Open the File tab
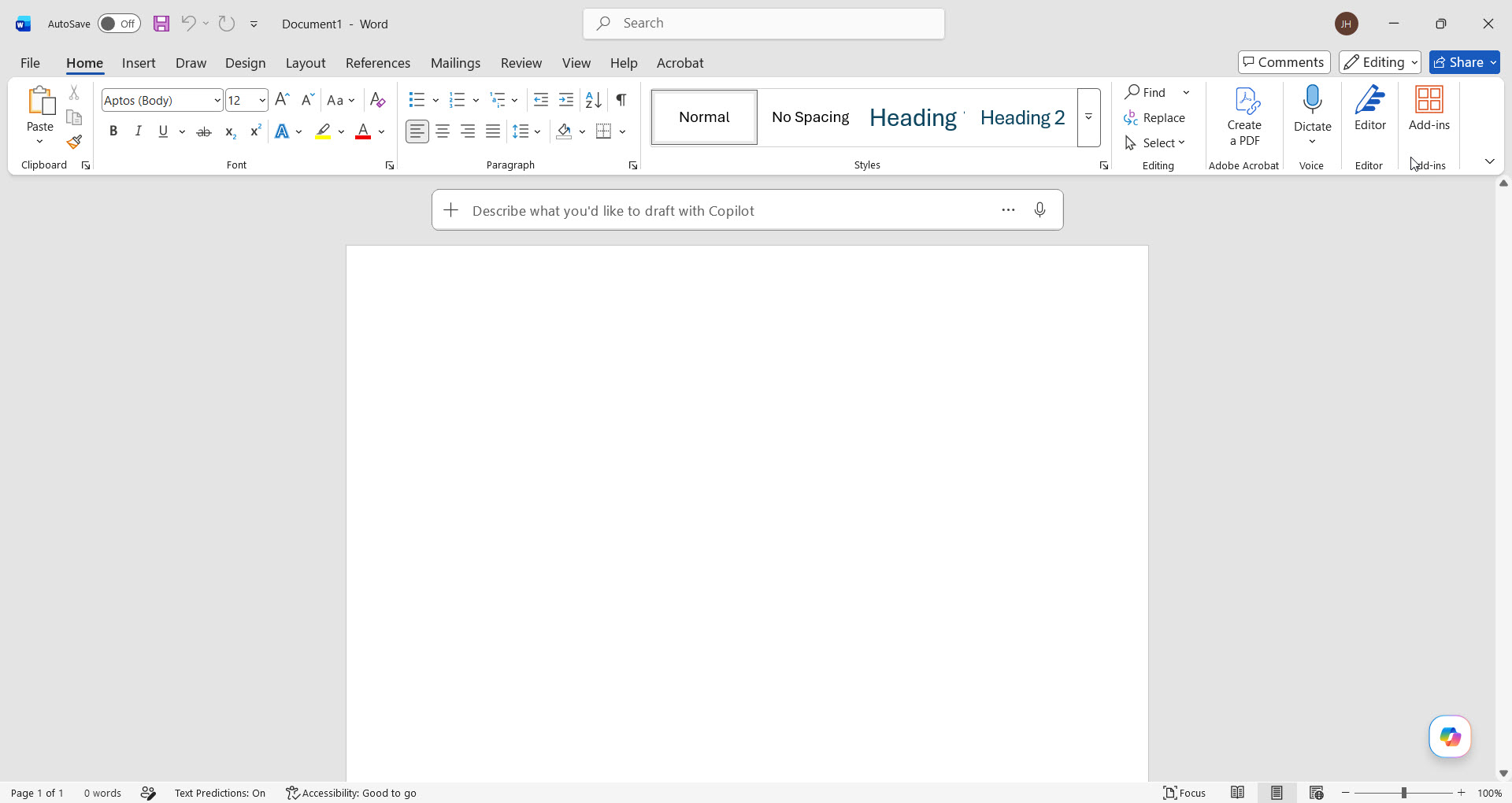Image resolution: width=1512 pixels, height=803 pixels. (30, 63)
